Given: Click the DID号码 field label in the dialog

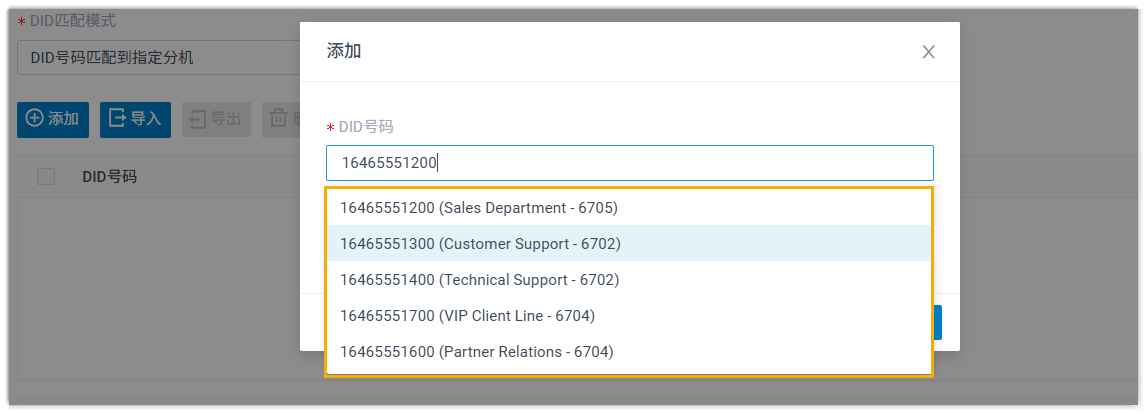Looking at the screenshot, I should point(366,127).
